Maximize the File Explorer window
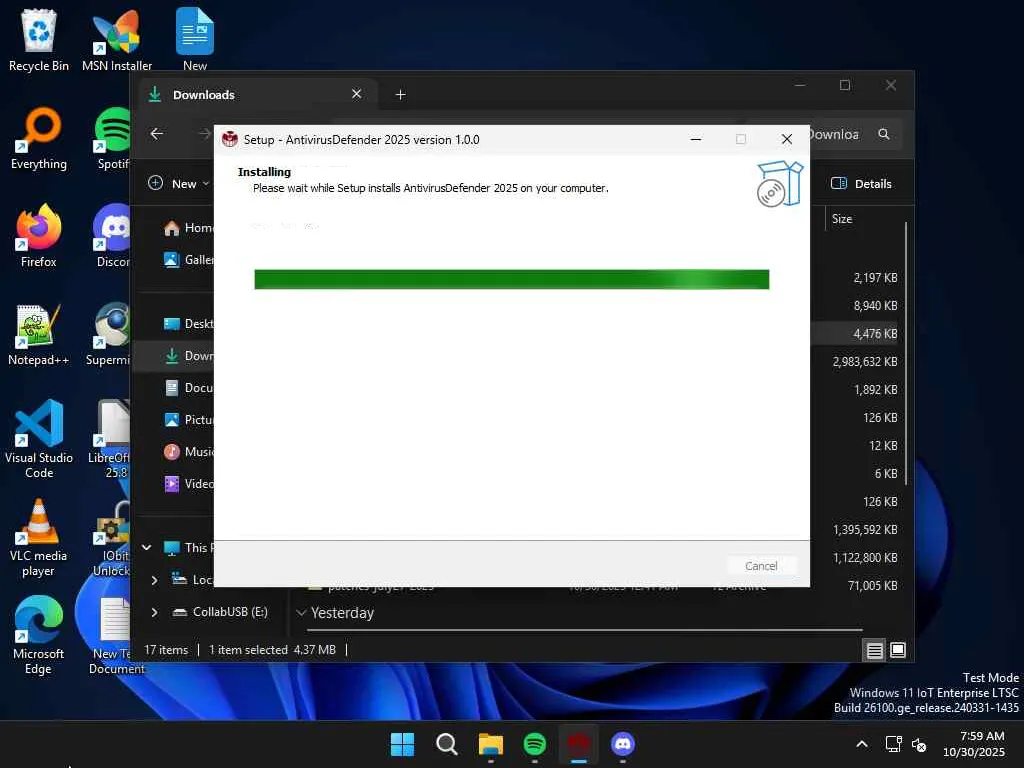 [845, 85]
